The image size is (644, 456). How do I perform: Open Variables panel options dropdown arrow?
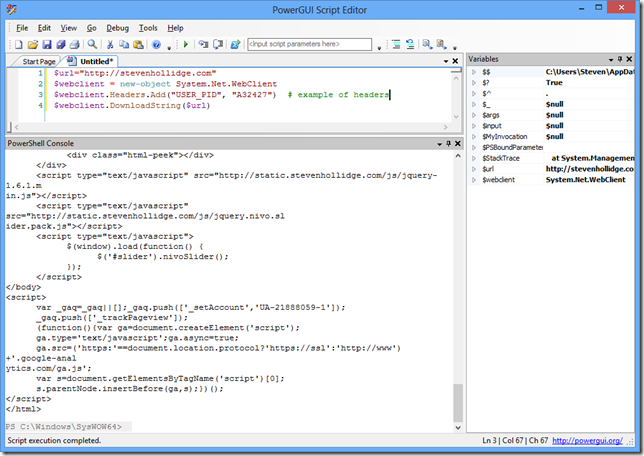[x=611, y=60]
